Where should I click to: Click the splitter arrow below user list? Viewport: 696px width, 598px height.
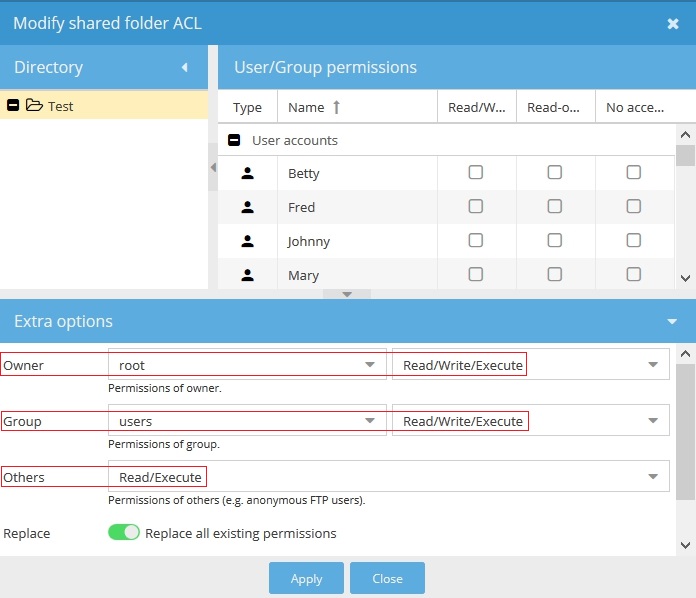pos(347,294)
